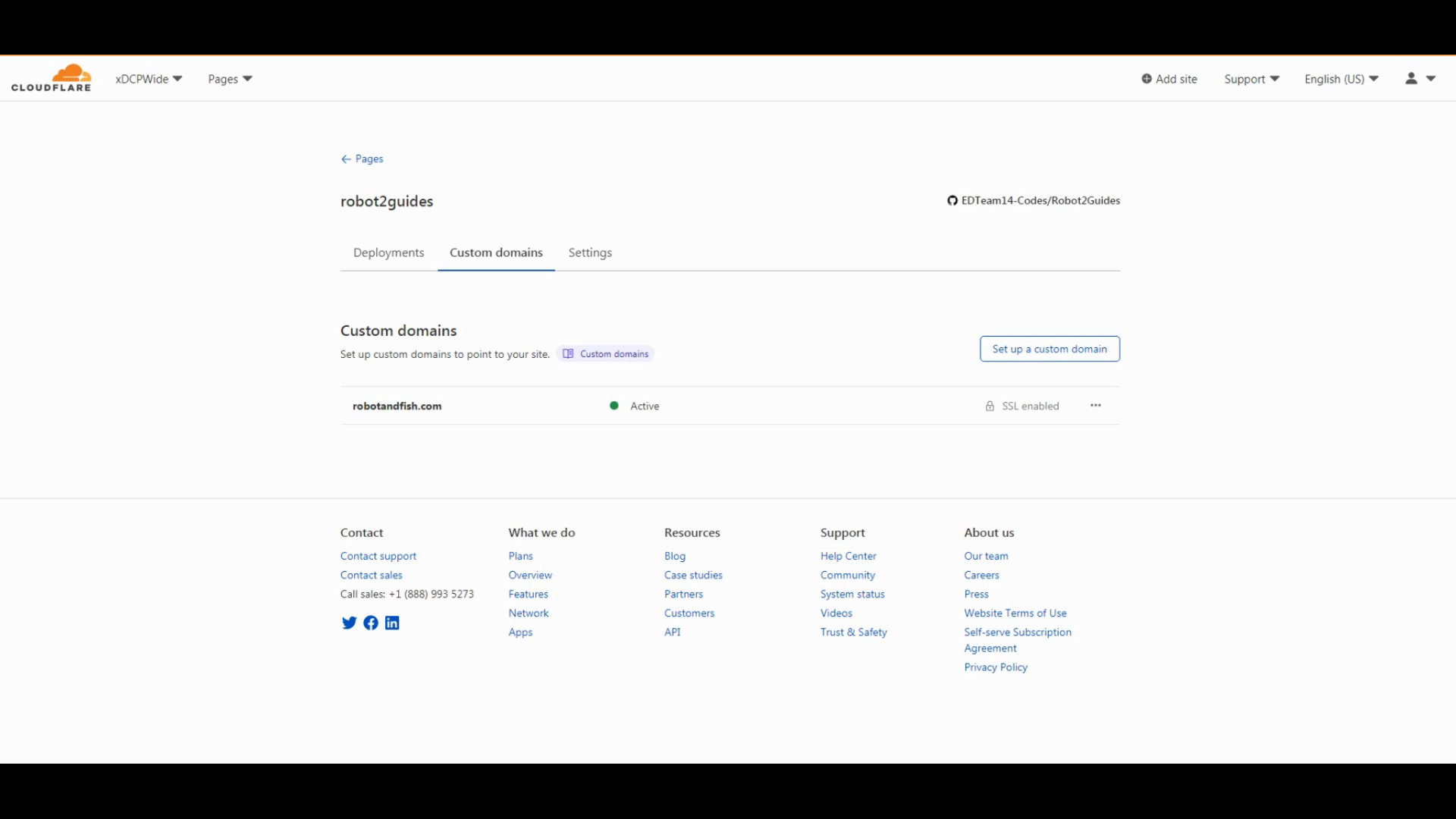Viewport: 1456px width, 819px height.
Task: Open the Custom domains documentation badge
Action: pyautogui.click(x=606, y=354)
